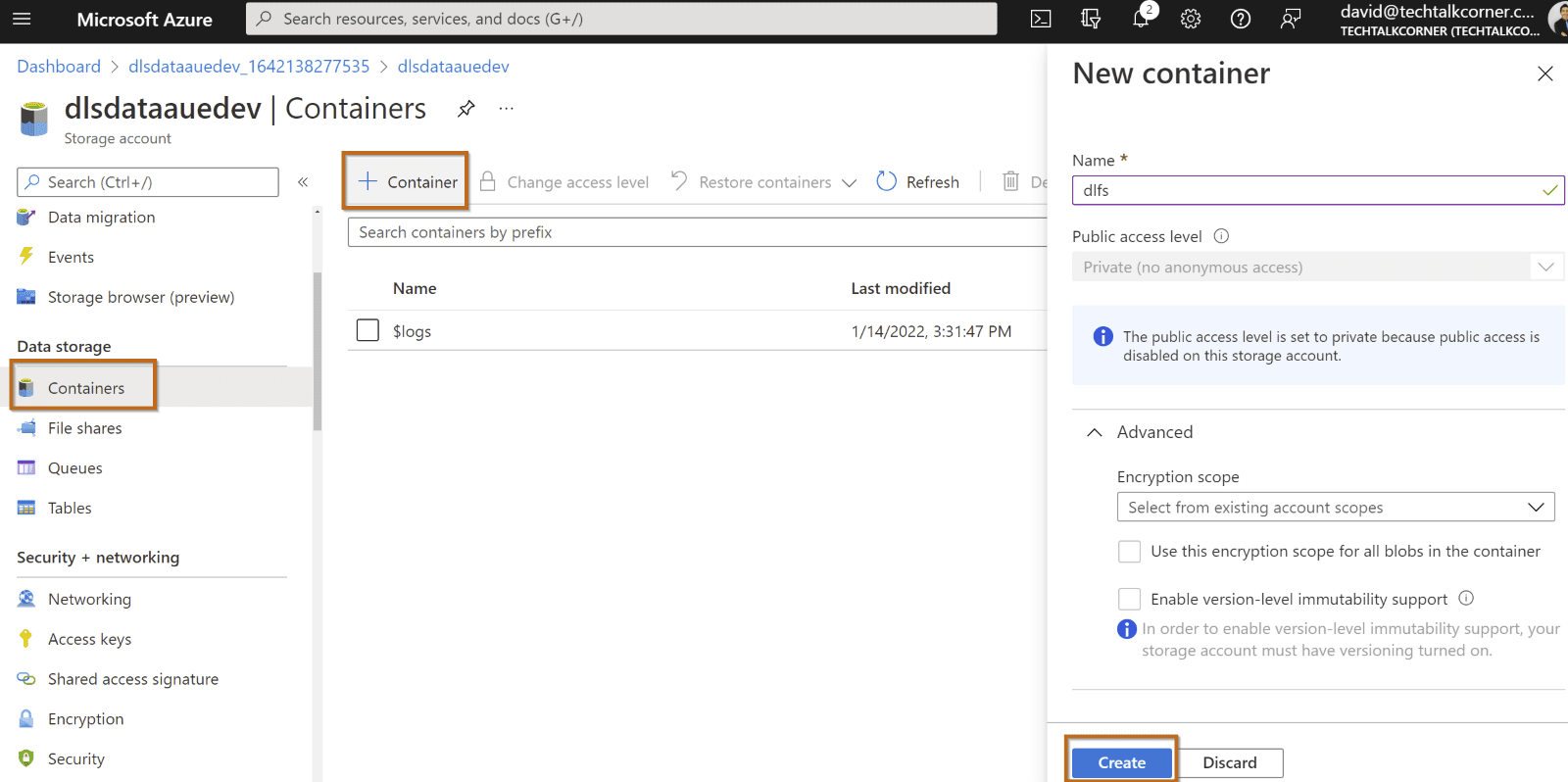
Task: Click the container Name field containing dlfs
Action: point(1318,190)
